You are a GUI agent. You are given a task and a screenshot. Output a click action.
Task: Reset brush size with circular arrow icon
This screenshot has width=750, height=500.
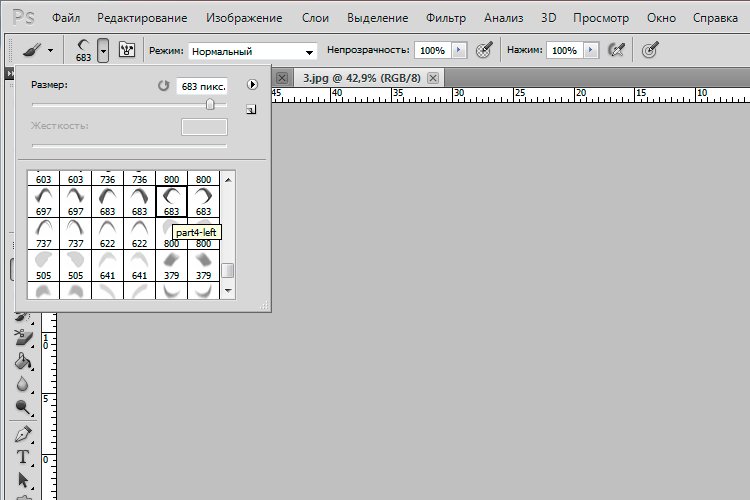click(164, 87)
